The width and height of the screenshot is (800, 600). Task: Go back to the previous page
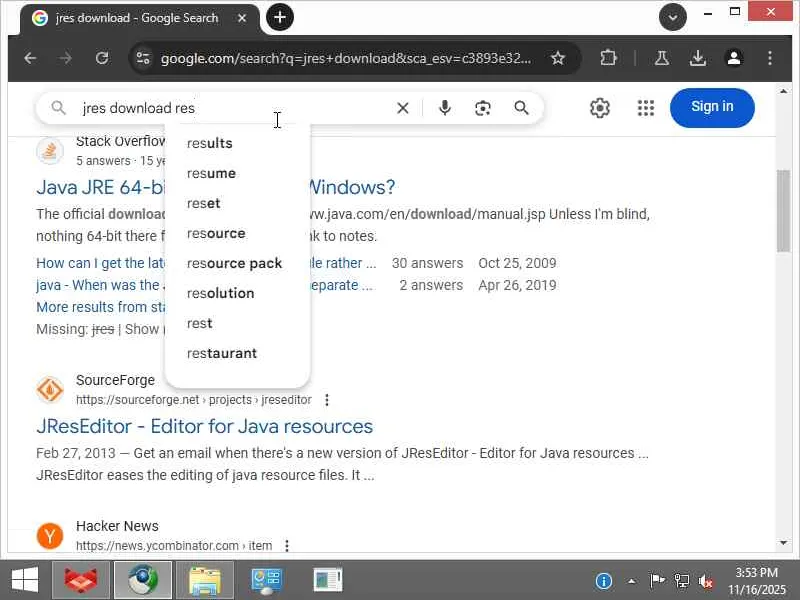tap(30, 58)
